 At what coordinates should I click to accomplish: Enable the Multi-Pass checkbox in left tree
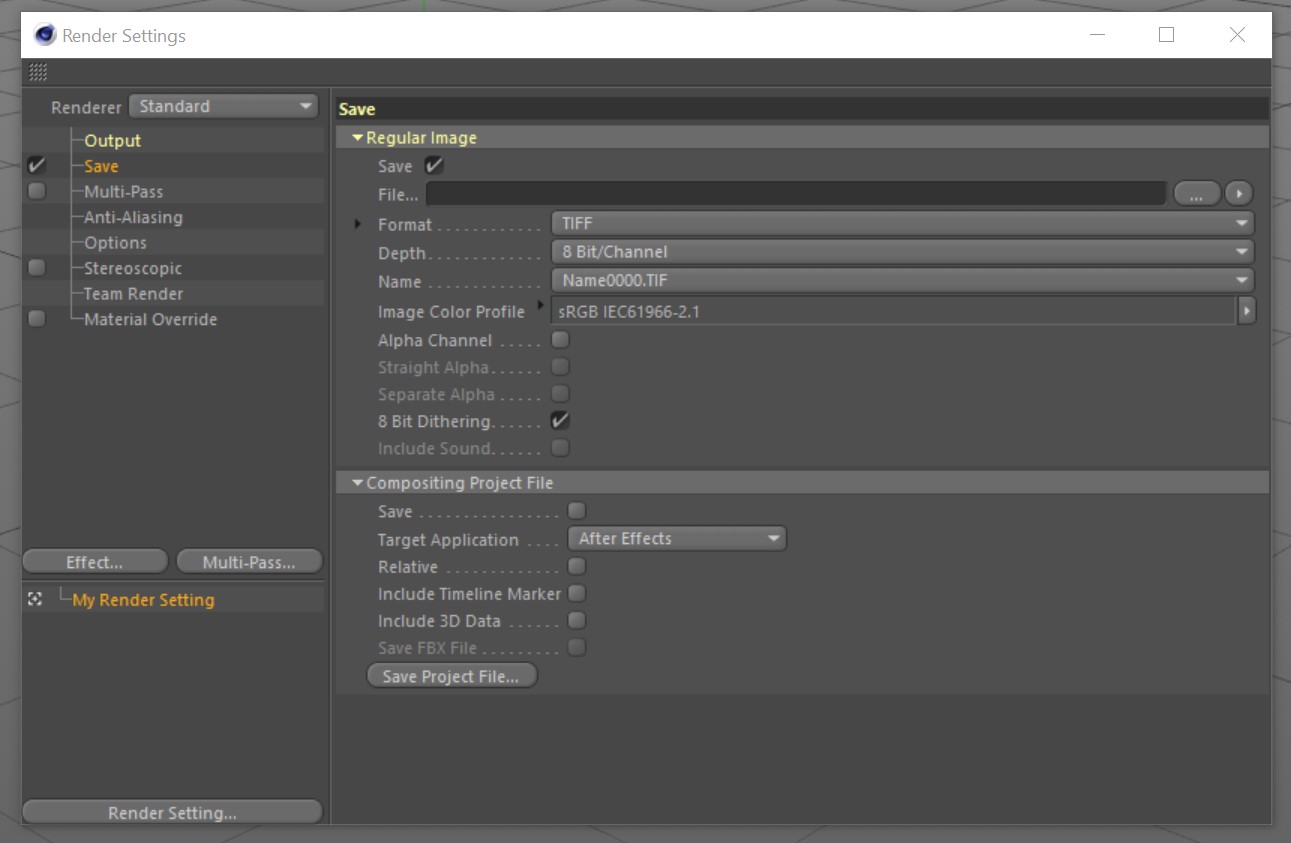[x=37, y=191]
